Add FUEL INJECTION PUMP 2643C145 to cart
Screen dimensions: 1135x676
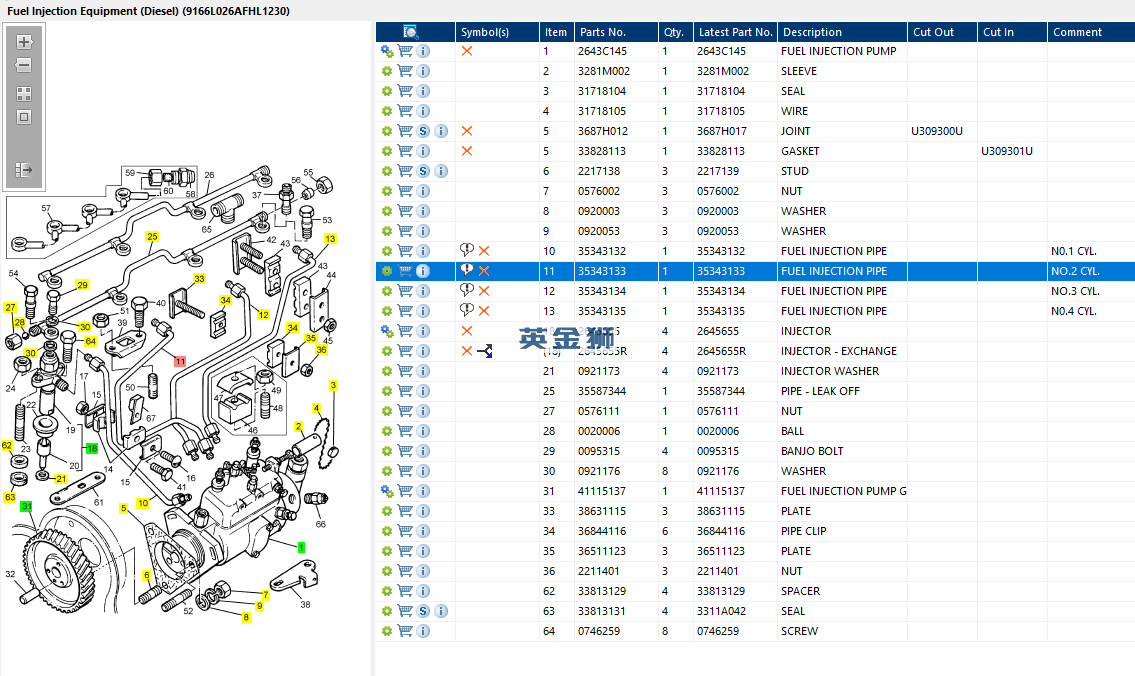click(x=405, y=51)
